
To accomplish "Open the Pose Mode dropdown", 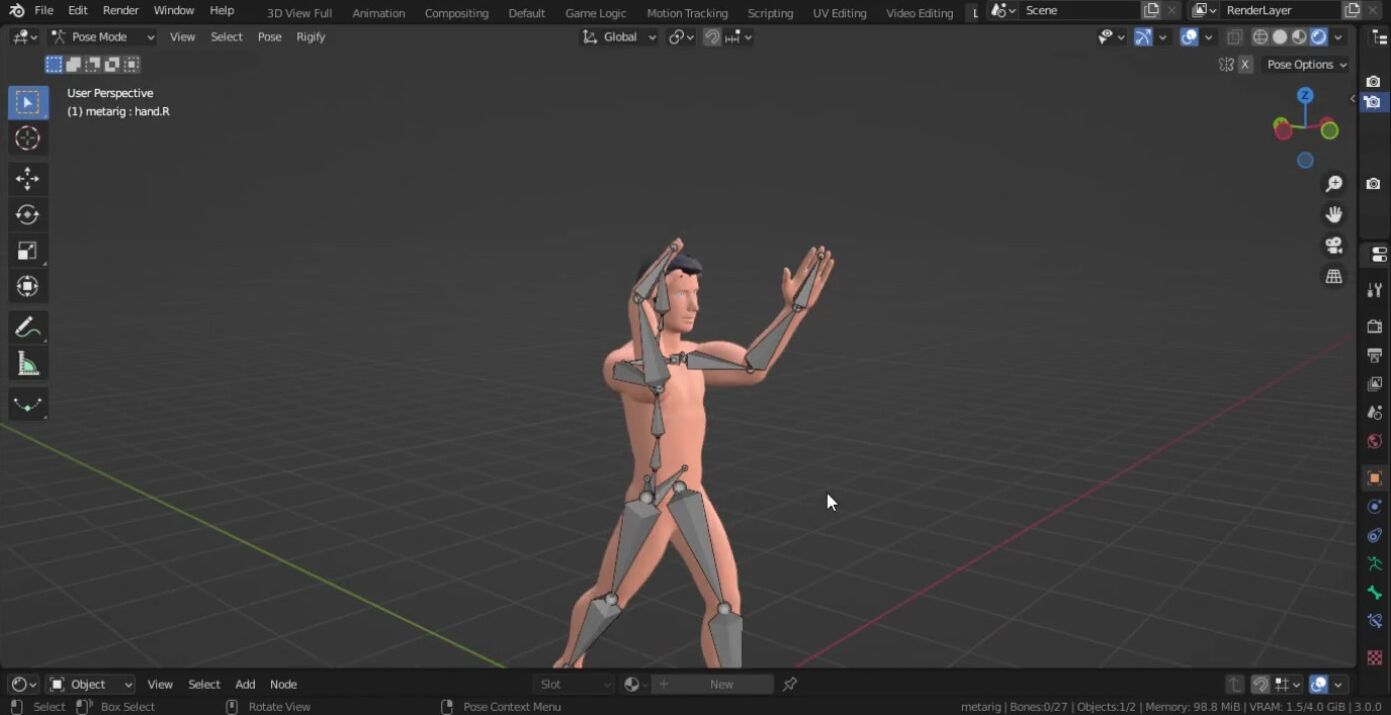I will pyautogui.click(x=103, y=37).
